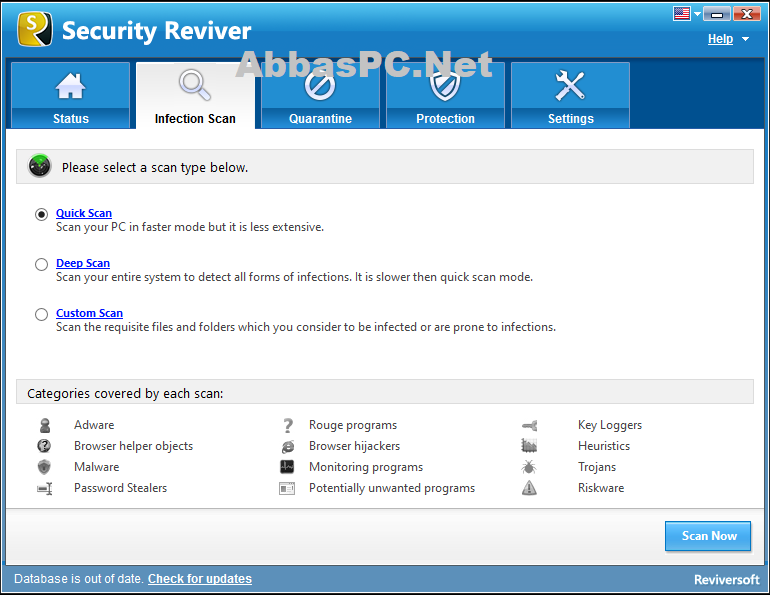The height and width of the screenshot is (595, 770).
Task: Click the Settings wrench and screwdriver icon
Action: click(570, 85)
